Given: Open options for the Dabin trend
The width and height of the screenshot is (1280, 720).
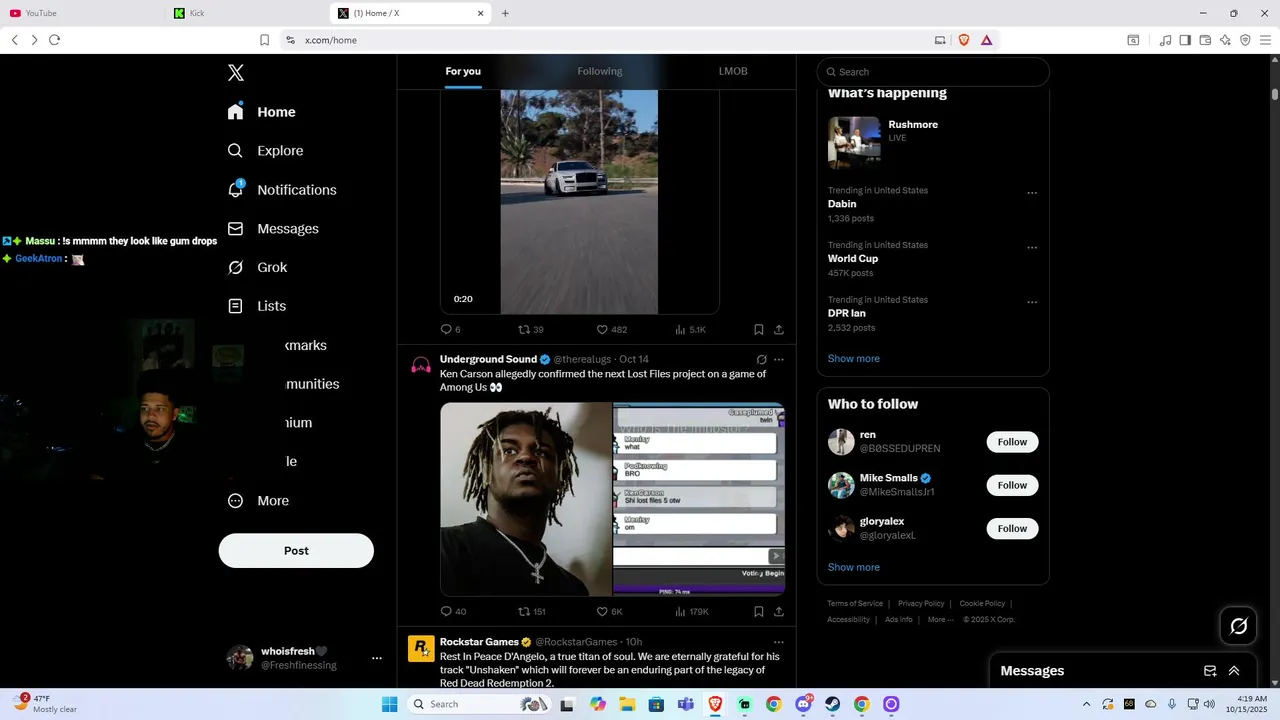Looking at the screenshot, I should (x=1032, y=193).
